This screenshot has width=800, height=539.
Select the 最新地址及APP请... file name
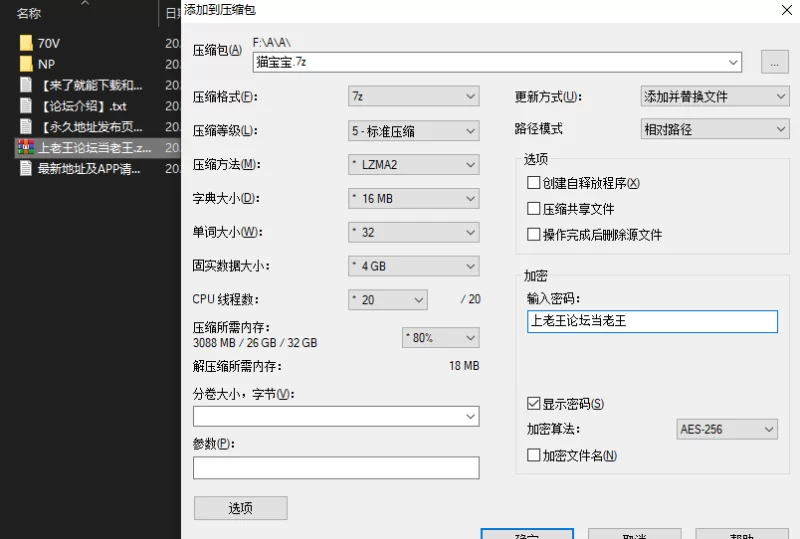click(89, 168)
